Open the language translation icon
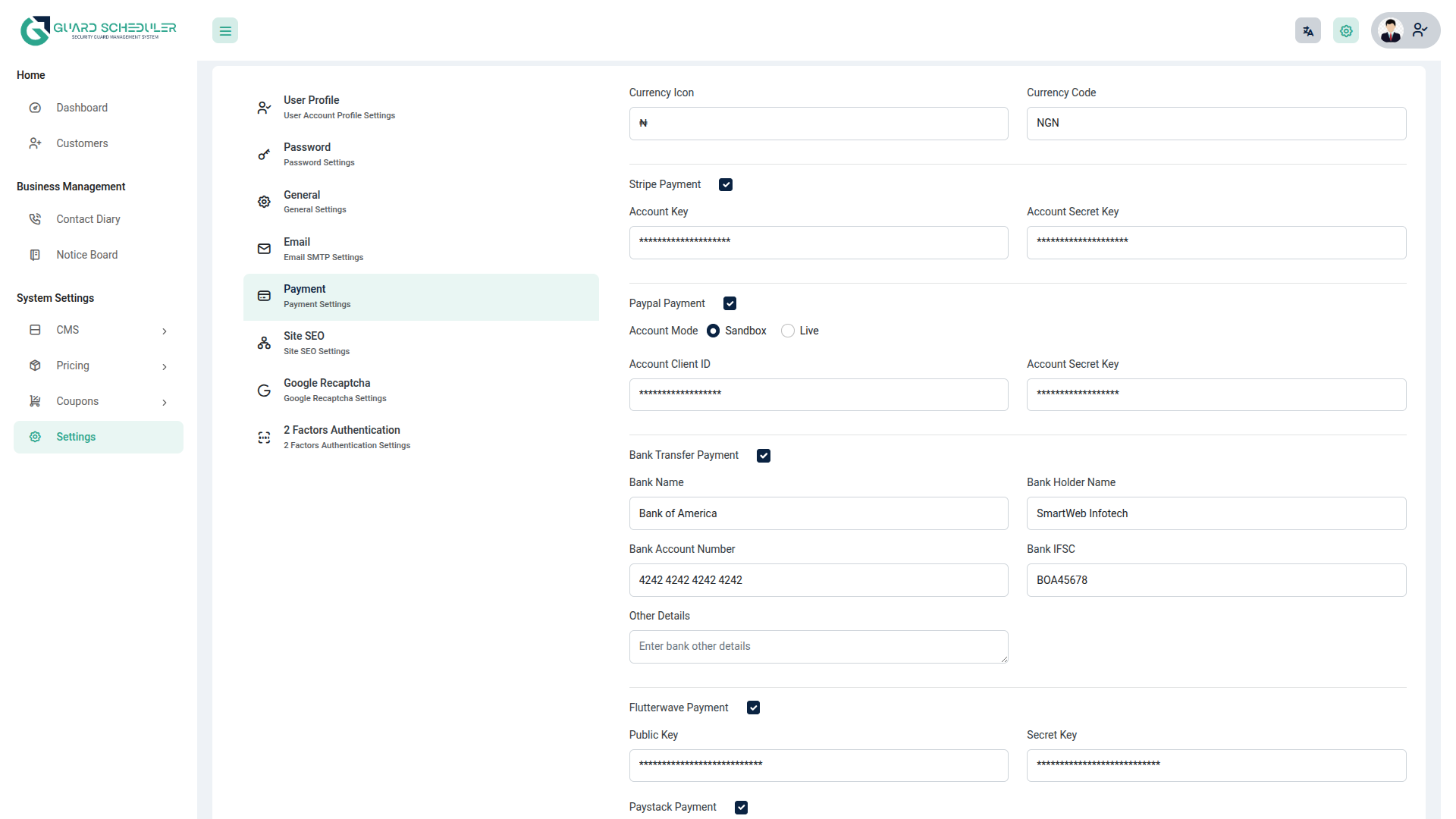This screenshot has height=819, width=1456. (1307, 31)
